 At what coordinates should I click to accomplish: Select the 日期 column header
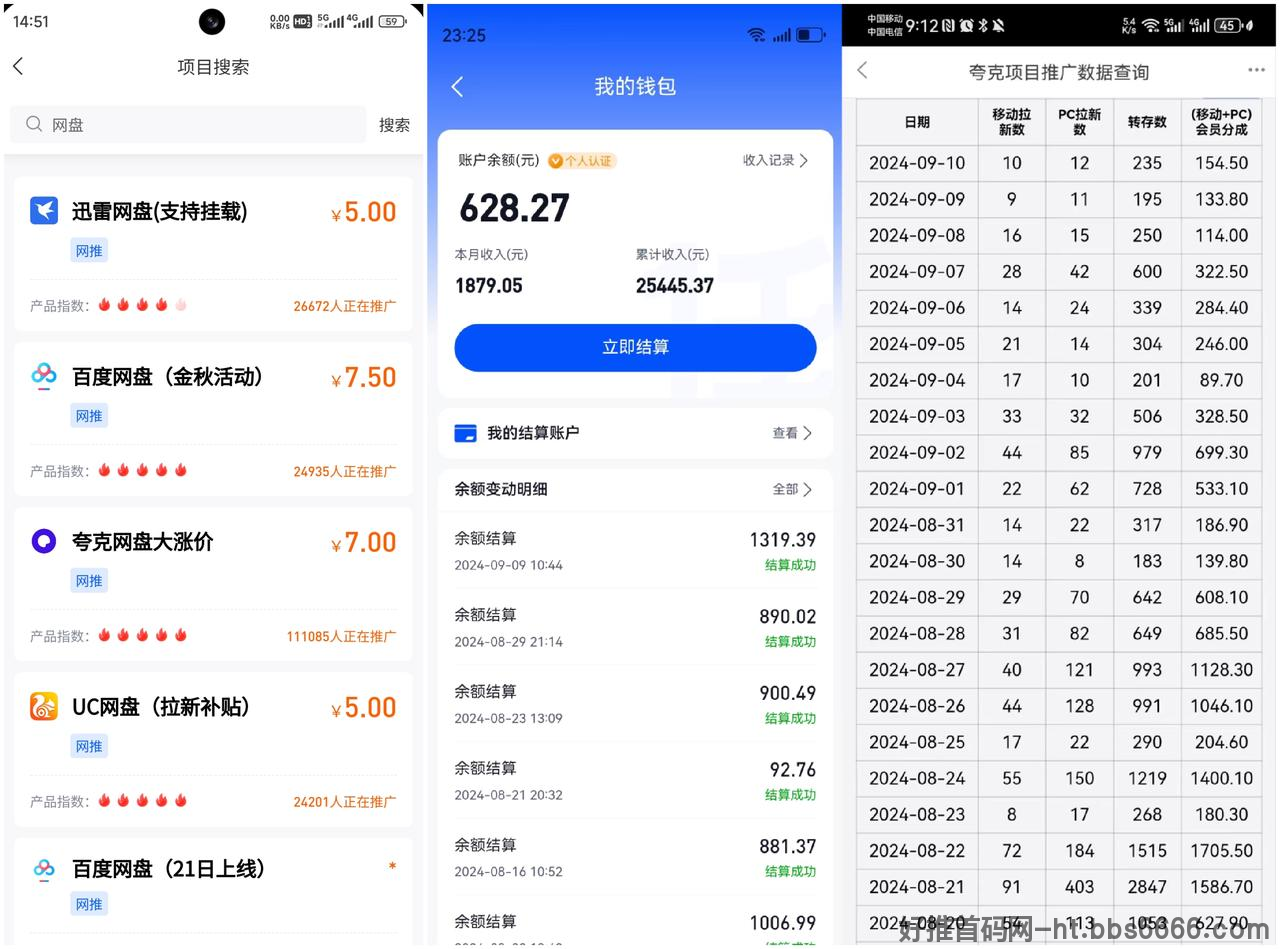917,122
